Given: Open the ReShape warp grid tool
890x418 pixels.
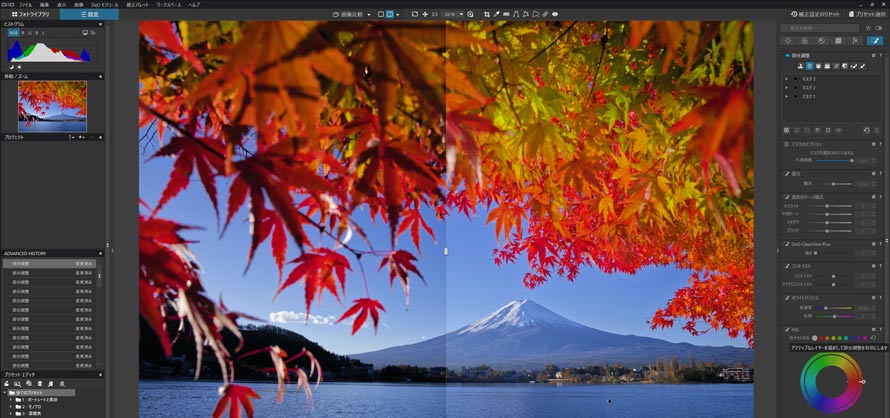Looking at the screenshot, I should pyautogui.click(x=535, y=14).
